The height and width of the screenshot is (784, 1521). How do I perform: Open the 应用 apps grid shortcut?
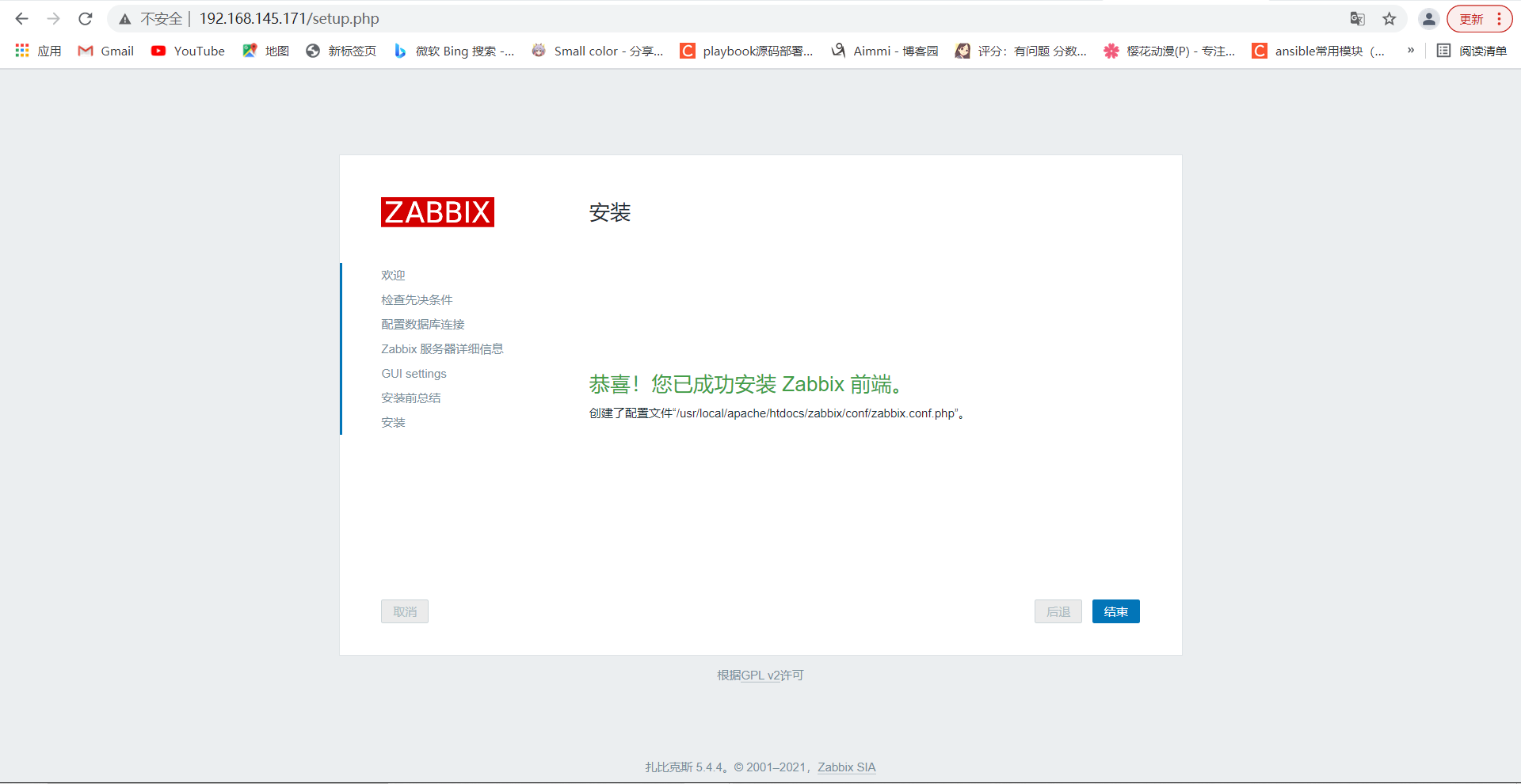(x=38, y=51)
